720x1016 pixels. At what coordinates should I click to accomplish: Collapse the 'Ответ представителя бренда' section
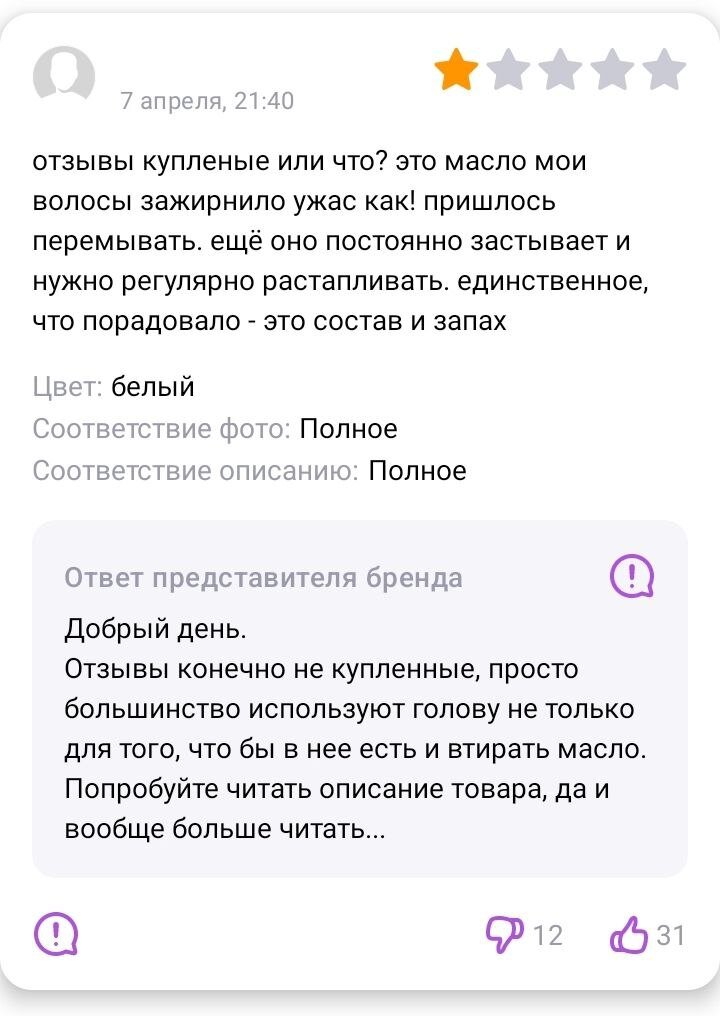point(264,578)
